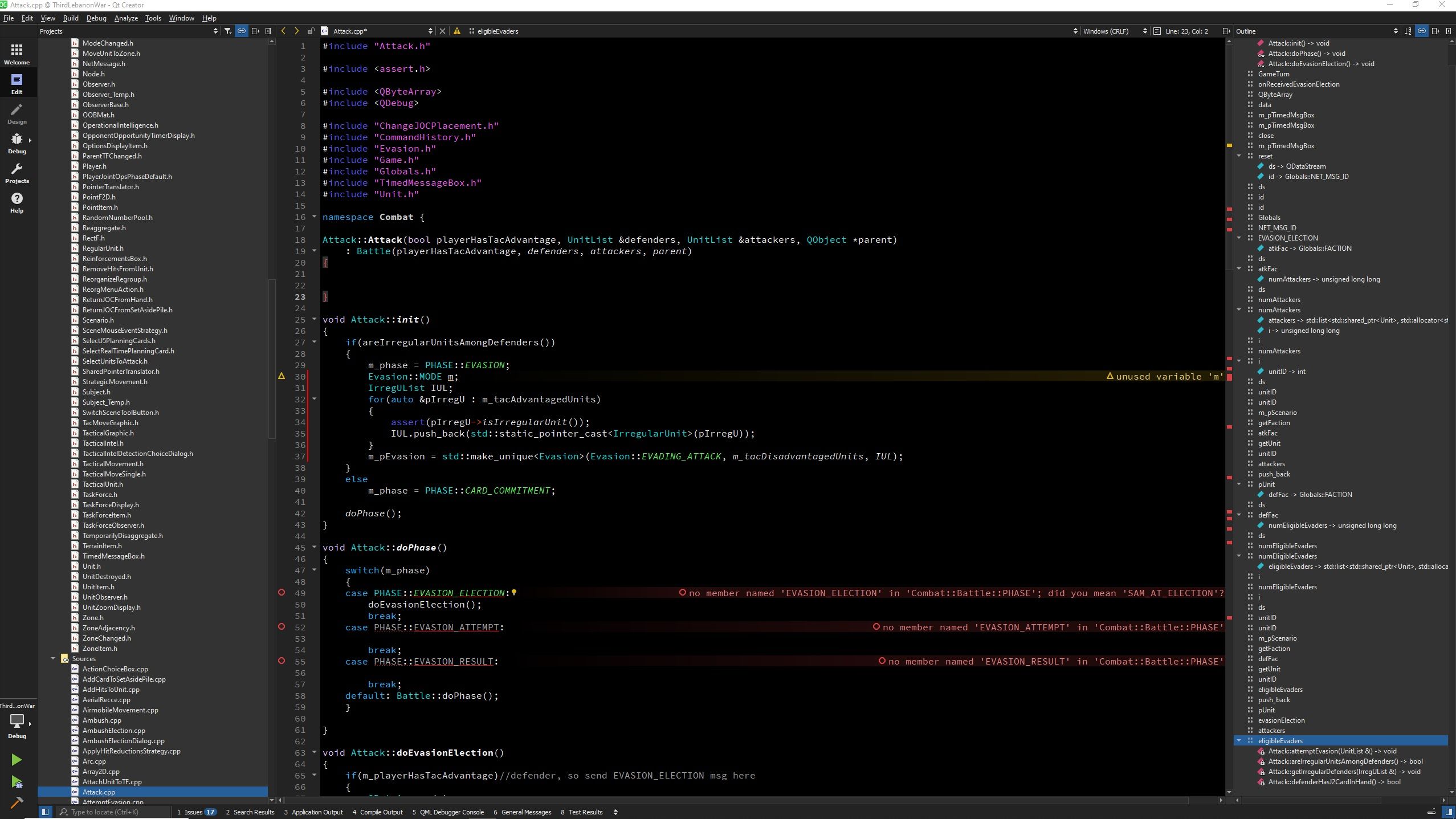Screen dimensions: 1456x819
Task: Open Help mode in the sidebar
Action: 17,202
